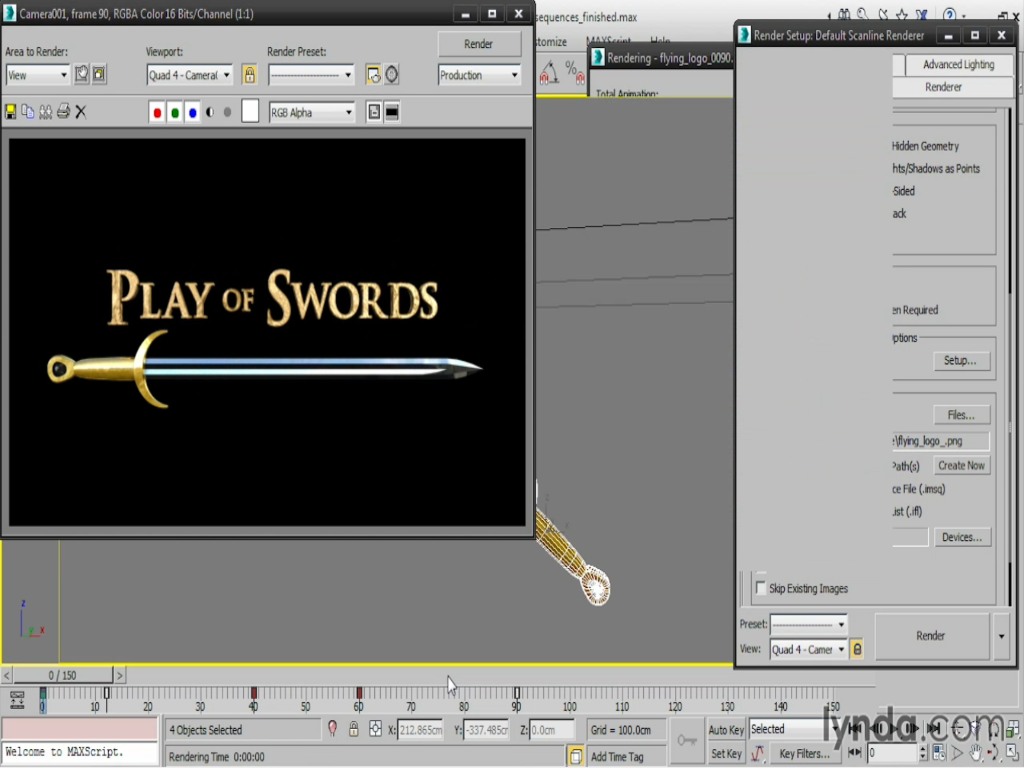Click the Add Time Tag field
1024x768 pixels.
click(x=617, y=756)
